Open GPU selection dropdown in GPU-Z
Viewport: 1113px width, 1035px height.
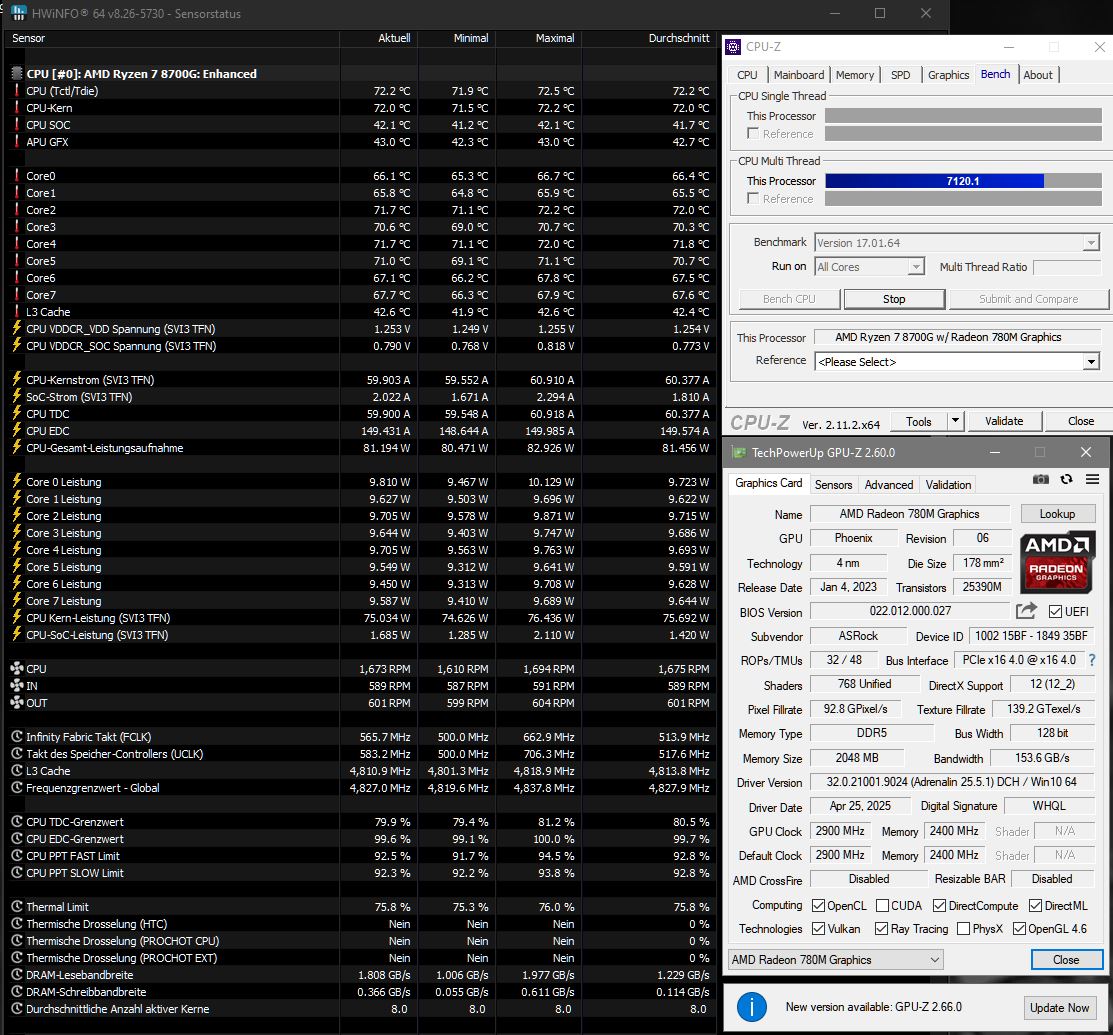click(x=836, y=960)
